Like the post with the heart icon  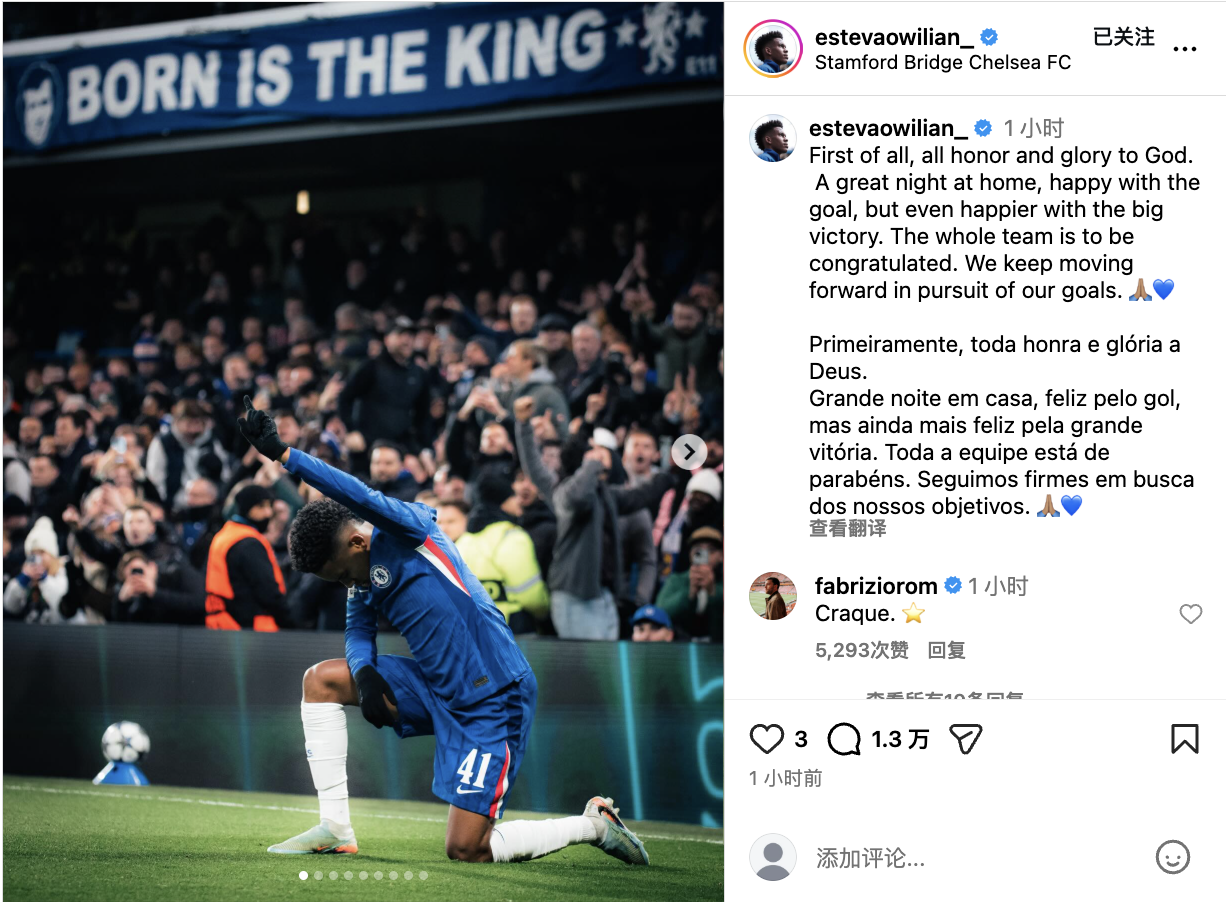click(767, 739)
